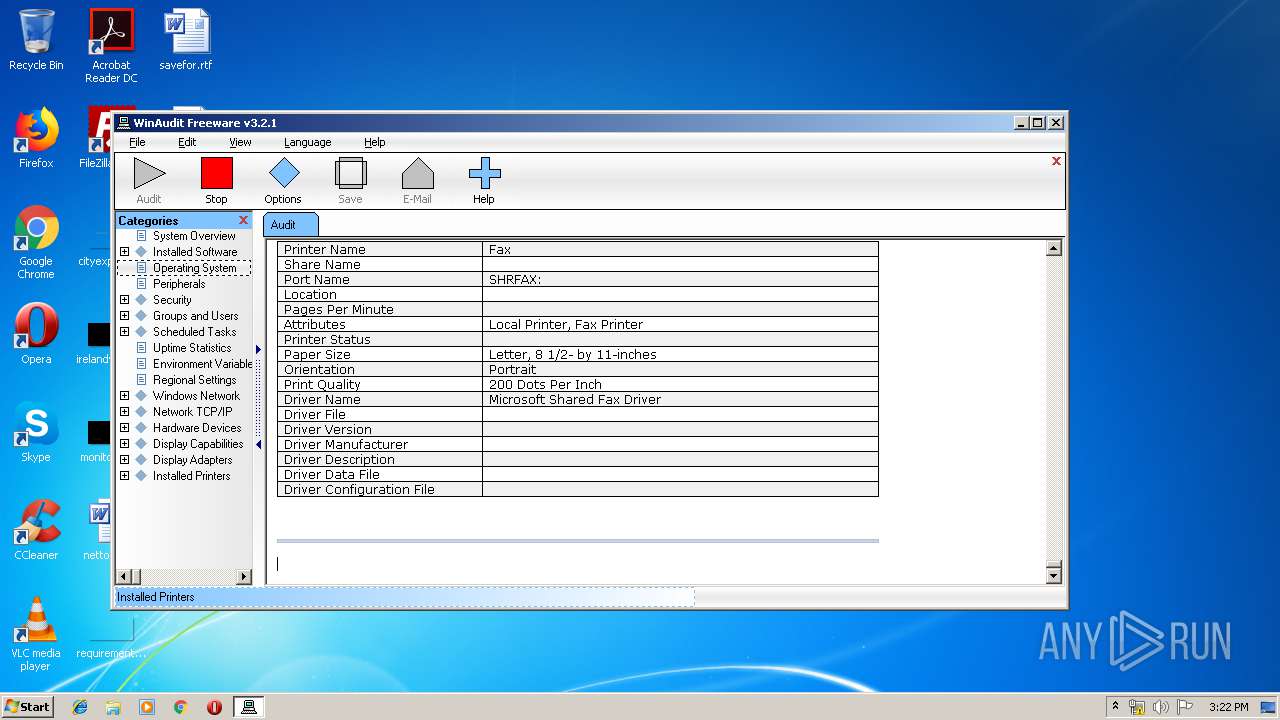Viewport: 1280px width, 720px height.
Task: Expand the Groups and Users node
Action: click(124, 316)
